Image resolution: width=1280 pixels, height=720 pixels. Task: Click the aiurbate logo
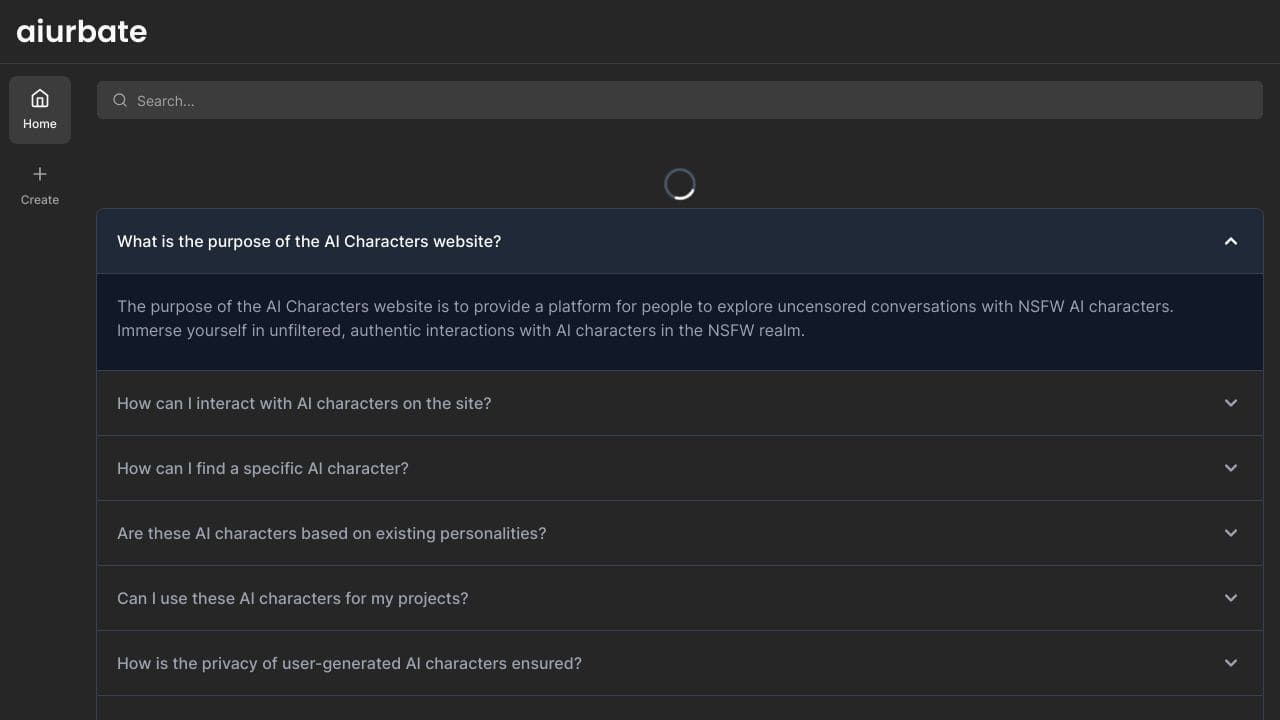(x=82, y=31)
